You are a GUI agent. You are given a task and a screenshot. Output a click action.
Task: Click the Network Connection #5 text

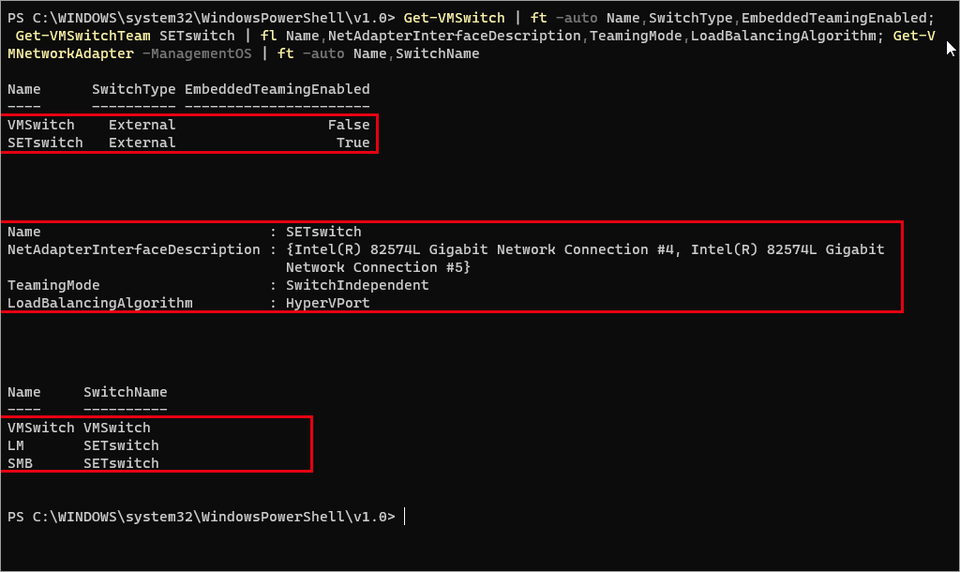[375, 268]
